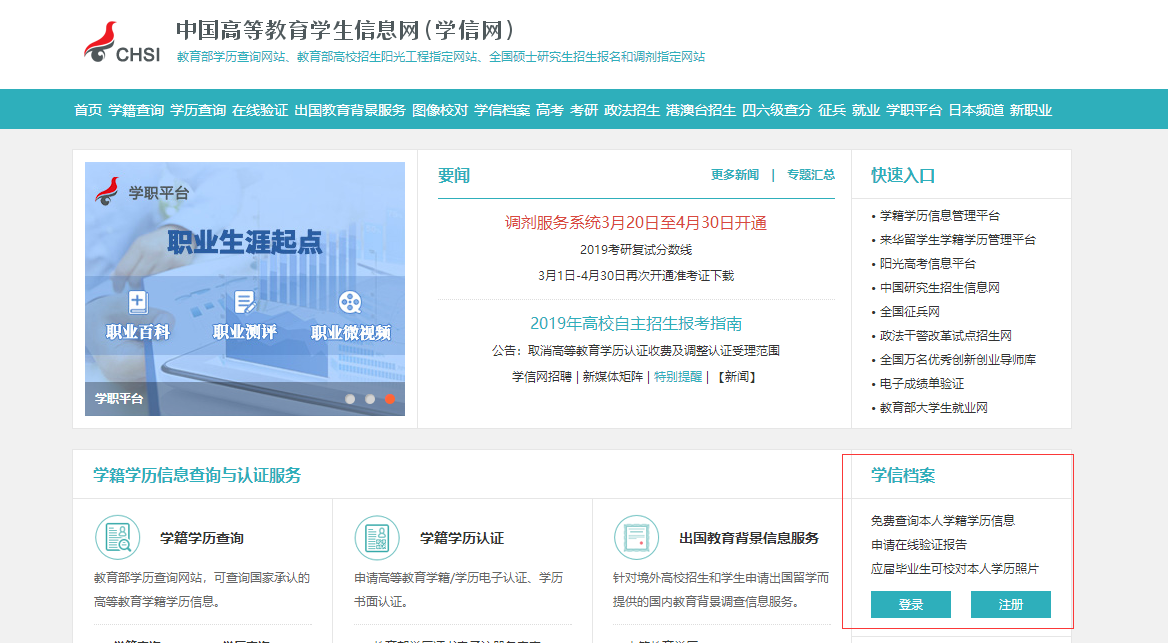This screenshot has height=643, width=1168.
Task: Open 职业微视频 icon in the banner
Action: 350,303
